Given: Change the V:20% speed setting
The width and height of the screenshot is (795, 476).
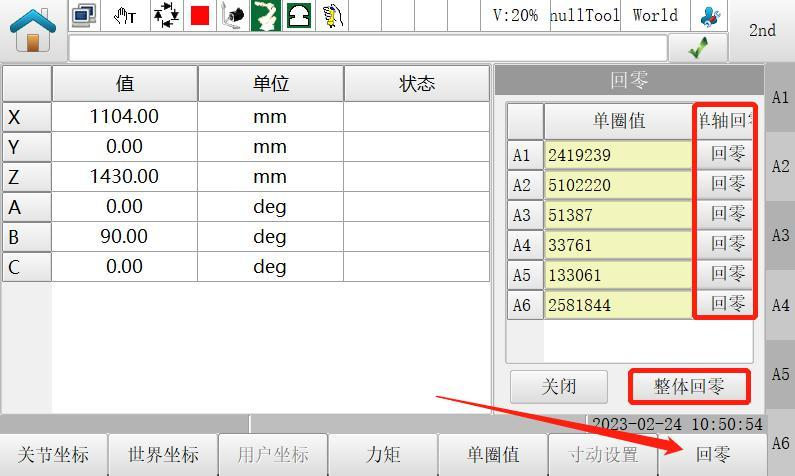Looking at the screenshot, I should point(515,15).
